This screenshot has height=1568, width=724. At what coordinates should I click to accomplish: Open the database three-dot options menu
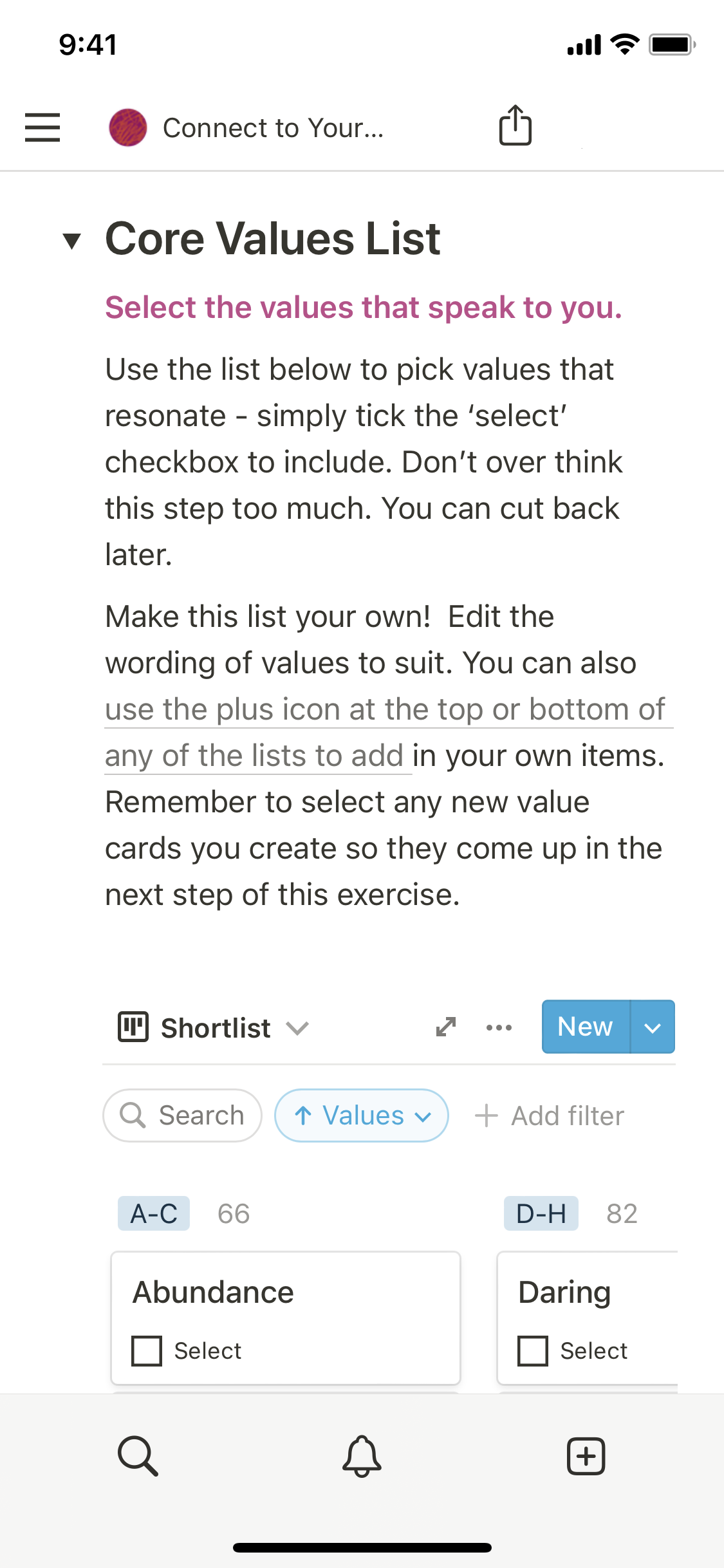499,1027
